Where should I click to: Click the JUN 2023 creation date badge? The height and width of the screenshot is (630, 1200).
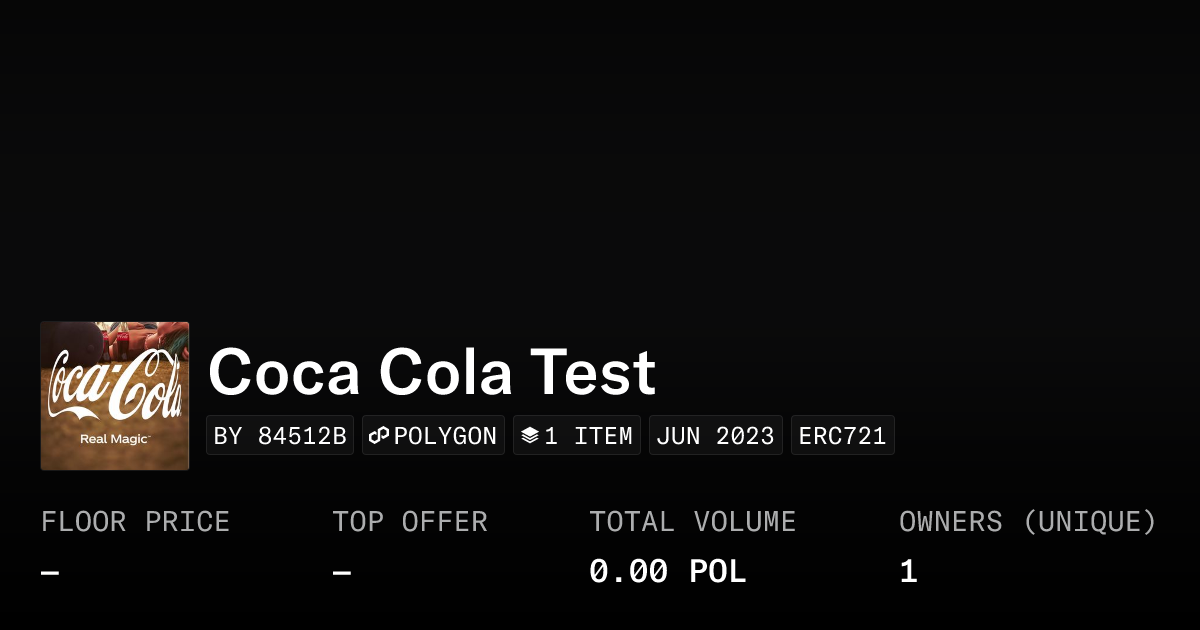point(716,436)
